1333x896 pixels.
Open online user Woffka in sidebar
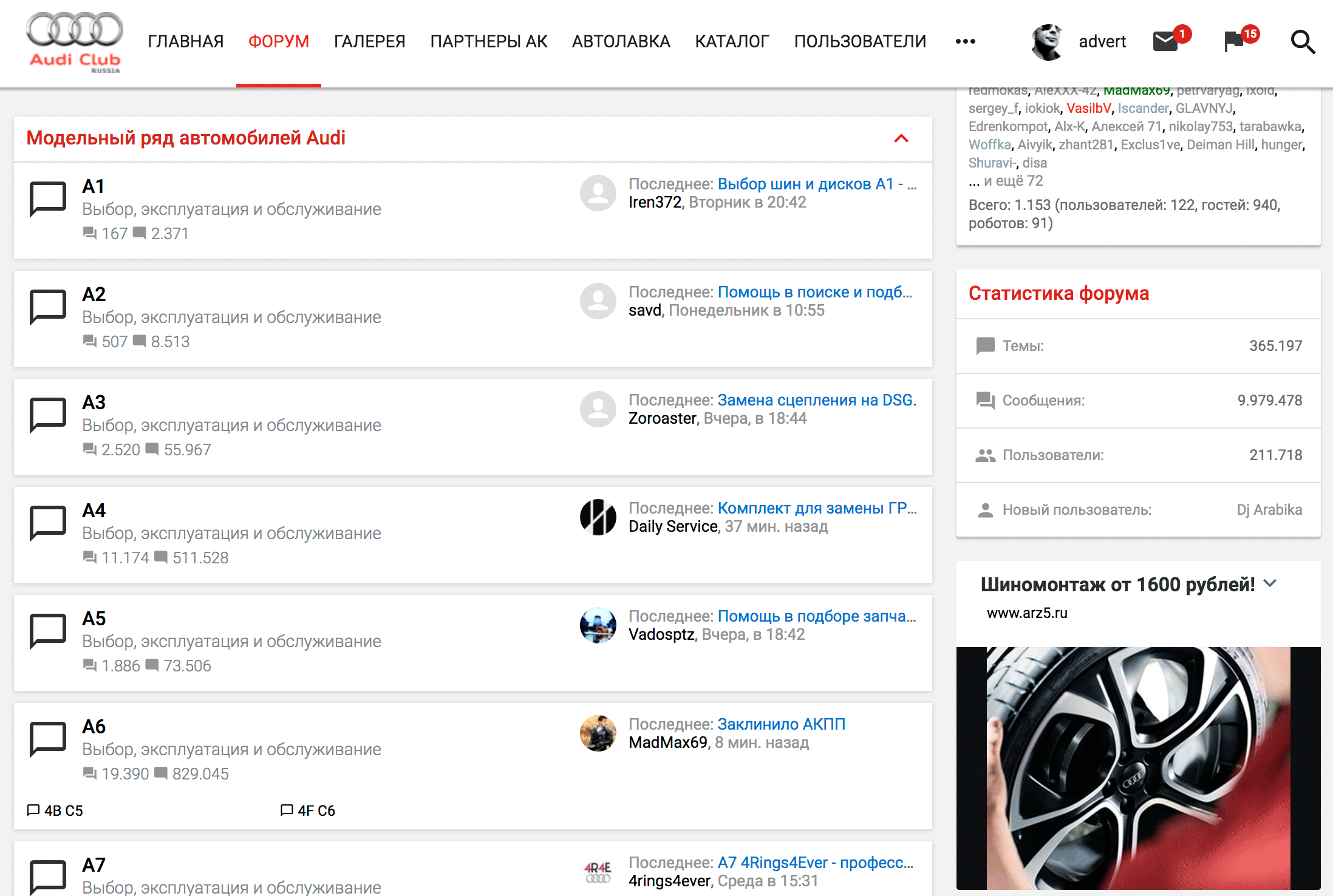pos(990,144)
